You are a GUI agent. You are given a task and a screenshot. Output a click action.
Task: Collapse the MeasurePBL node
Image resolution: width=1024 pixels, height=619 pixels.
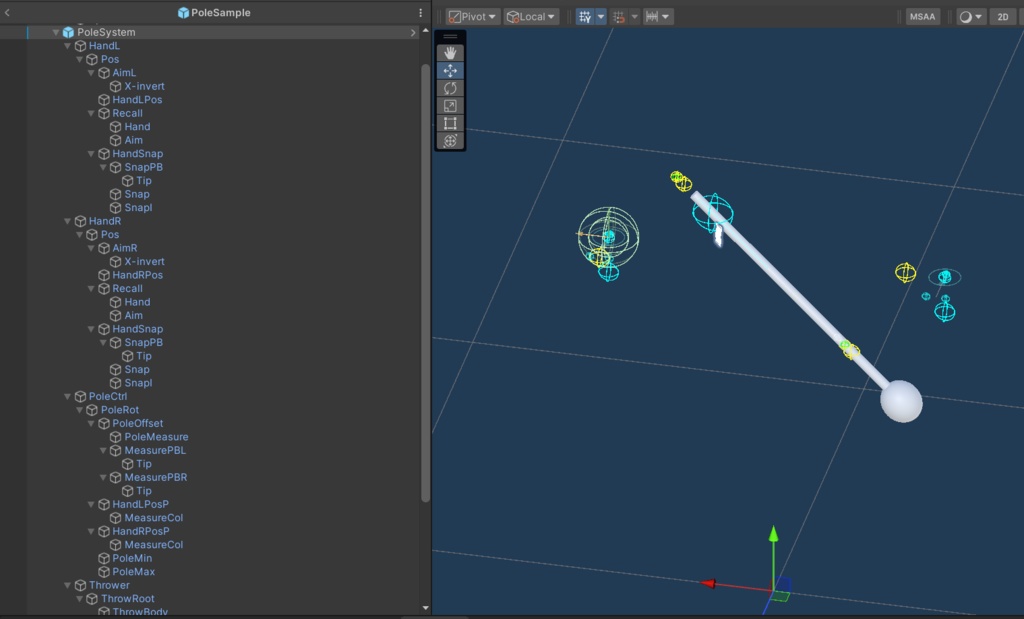coord(103,451)
